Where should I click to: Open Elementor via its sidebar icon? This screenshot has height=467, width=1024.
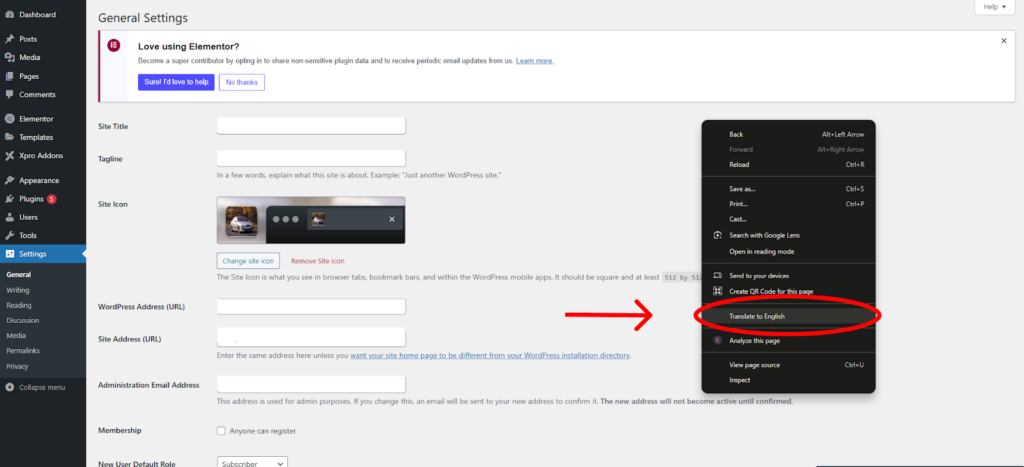10,119
